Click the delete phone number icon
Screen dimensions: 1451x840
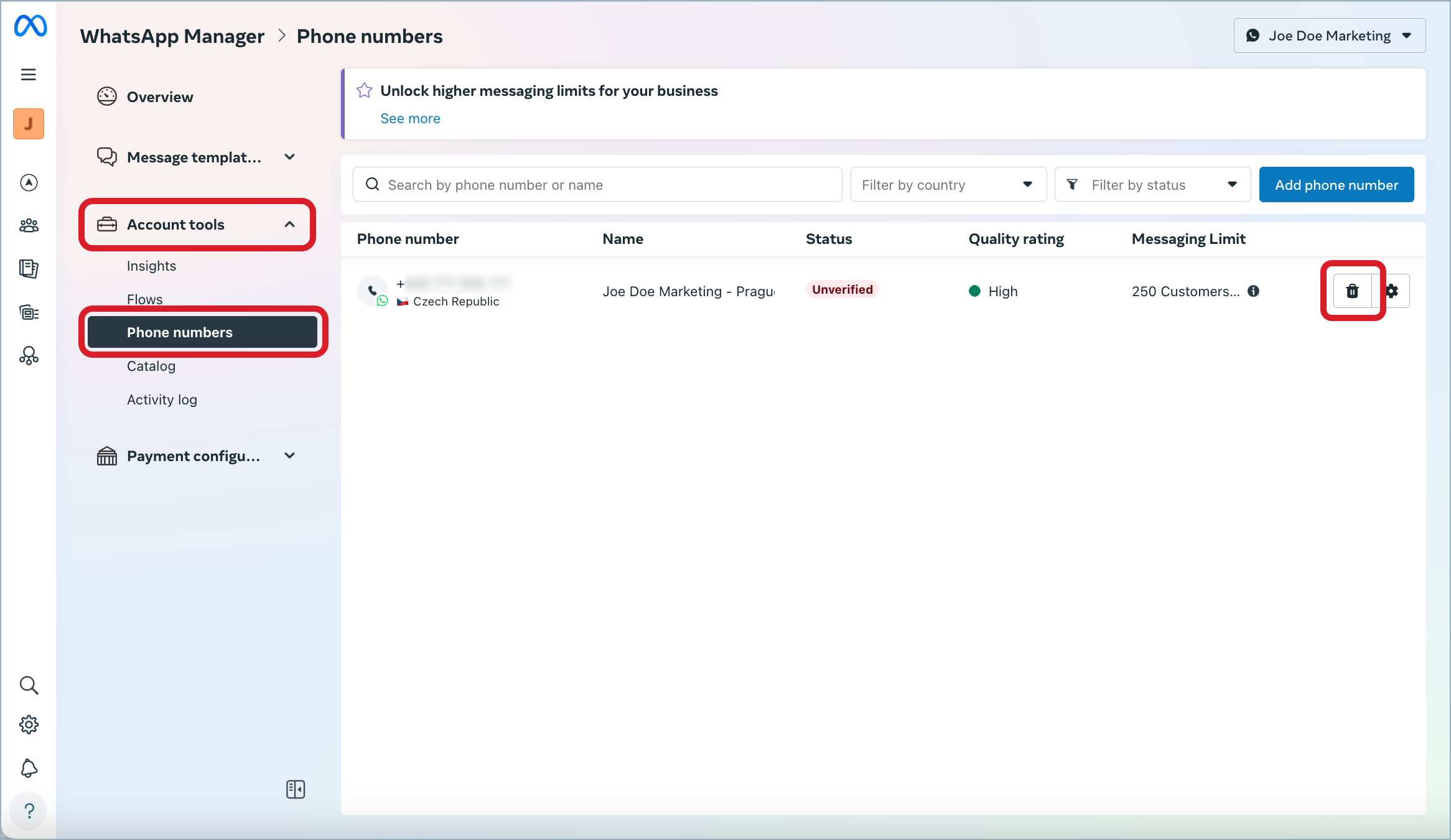pyautogui.click(x=1353, y=291)
